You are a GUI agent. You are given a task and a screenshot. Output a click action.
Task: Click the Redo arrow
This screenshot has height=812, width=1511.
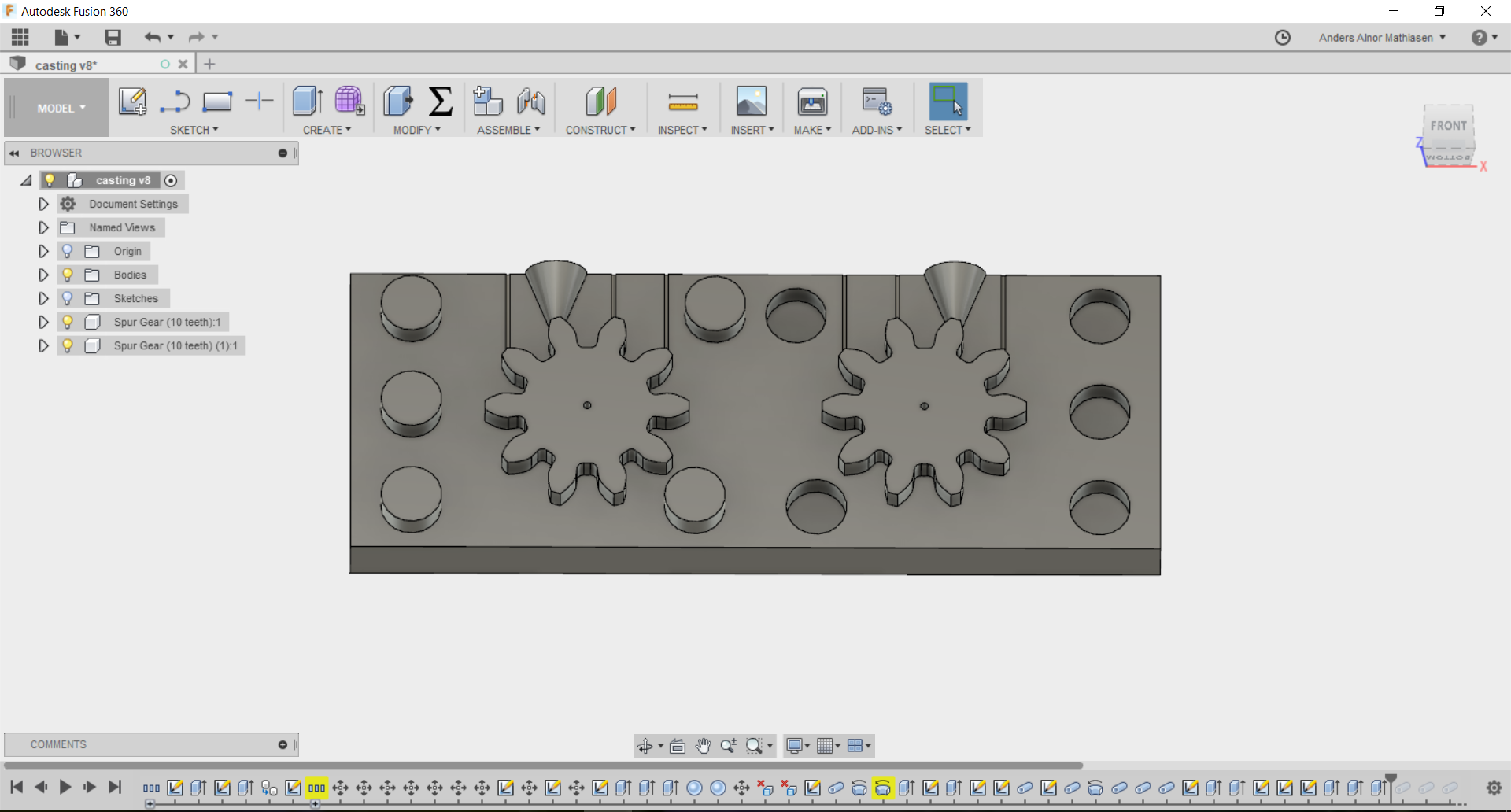[x=196, y=37]
